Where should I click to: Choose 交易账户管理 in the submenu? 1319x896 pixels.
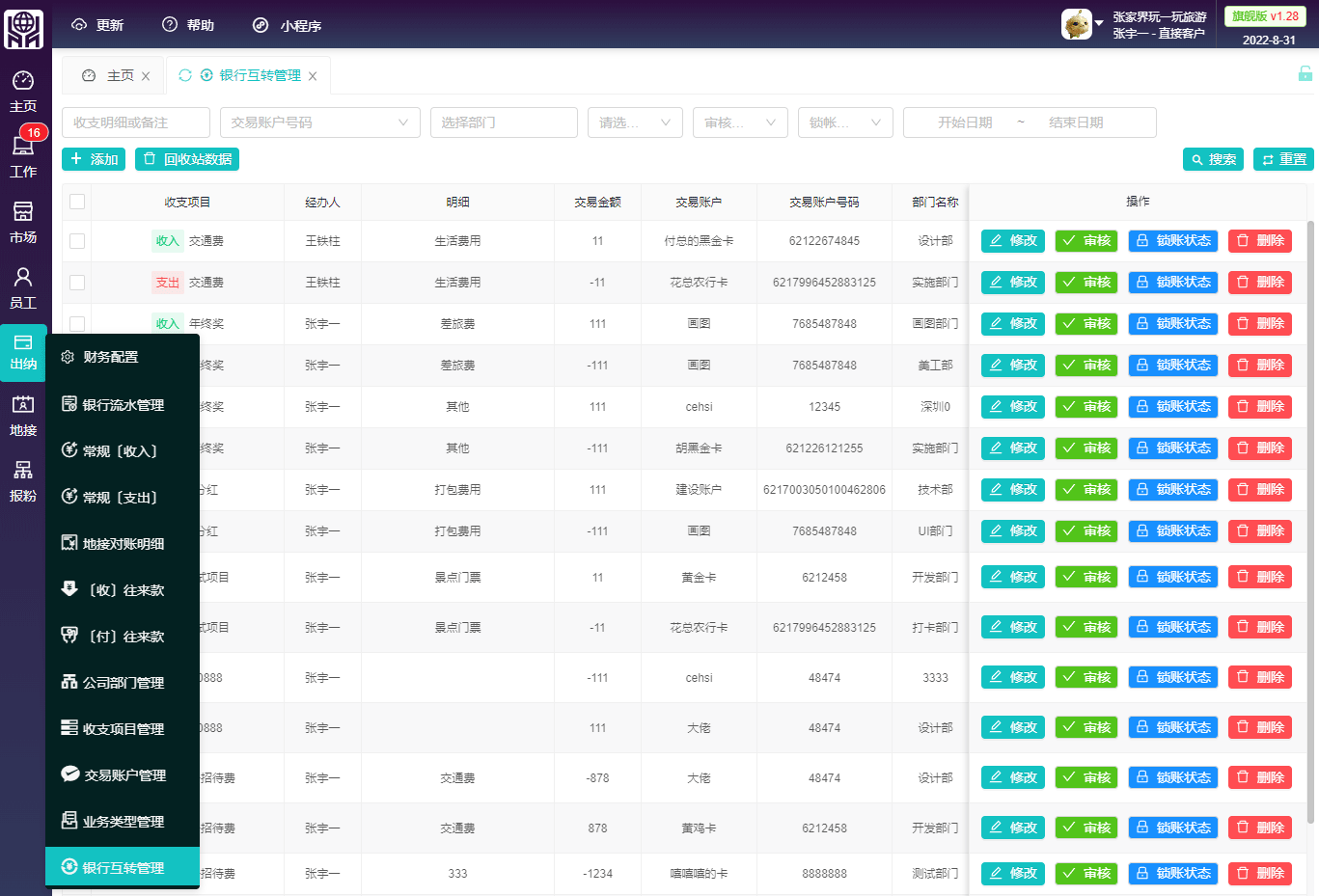tap(124, 775)
